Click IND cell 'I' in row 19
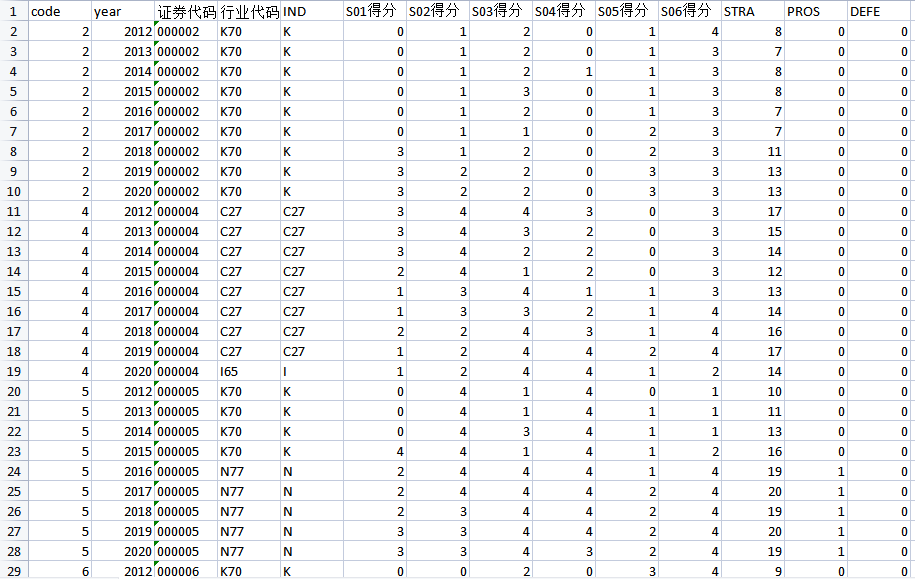The image size is (915, 579). pyautogui.click(x=312, y=371)
